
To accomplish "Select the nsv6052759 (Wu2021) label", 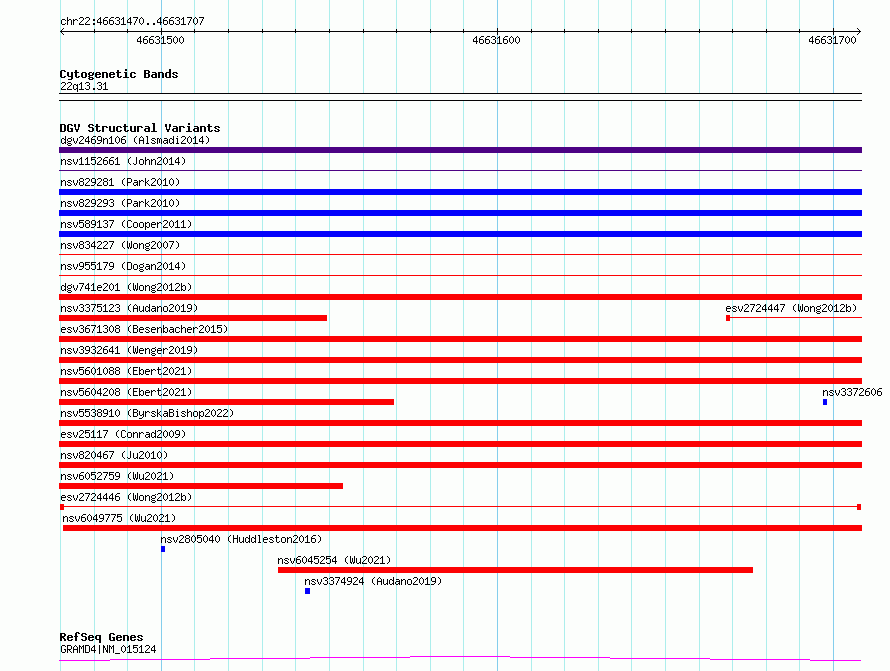I will [117, 476].
